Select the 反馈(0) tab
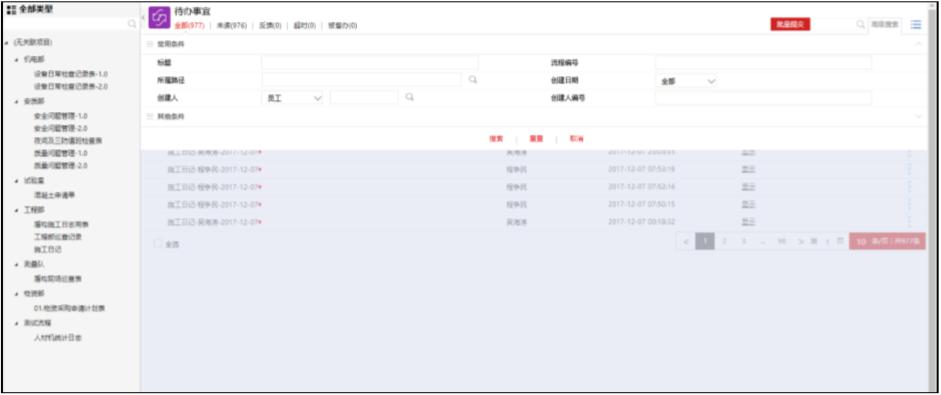 click(x=270, y=26)
